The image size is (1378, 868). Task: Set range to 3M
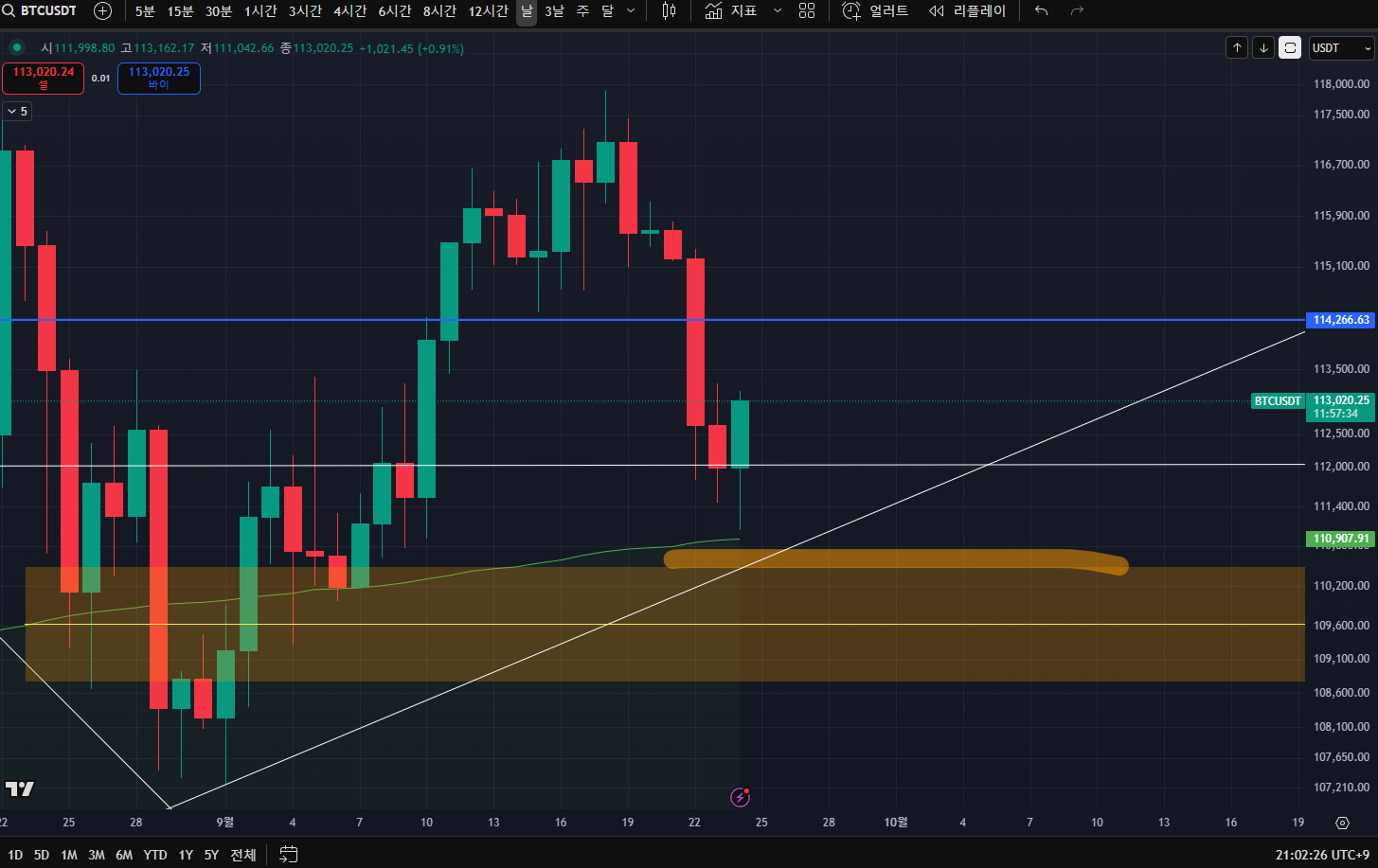(97, 855)
